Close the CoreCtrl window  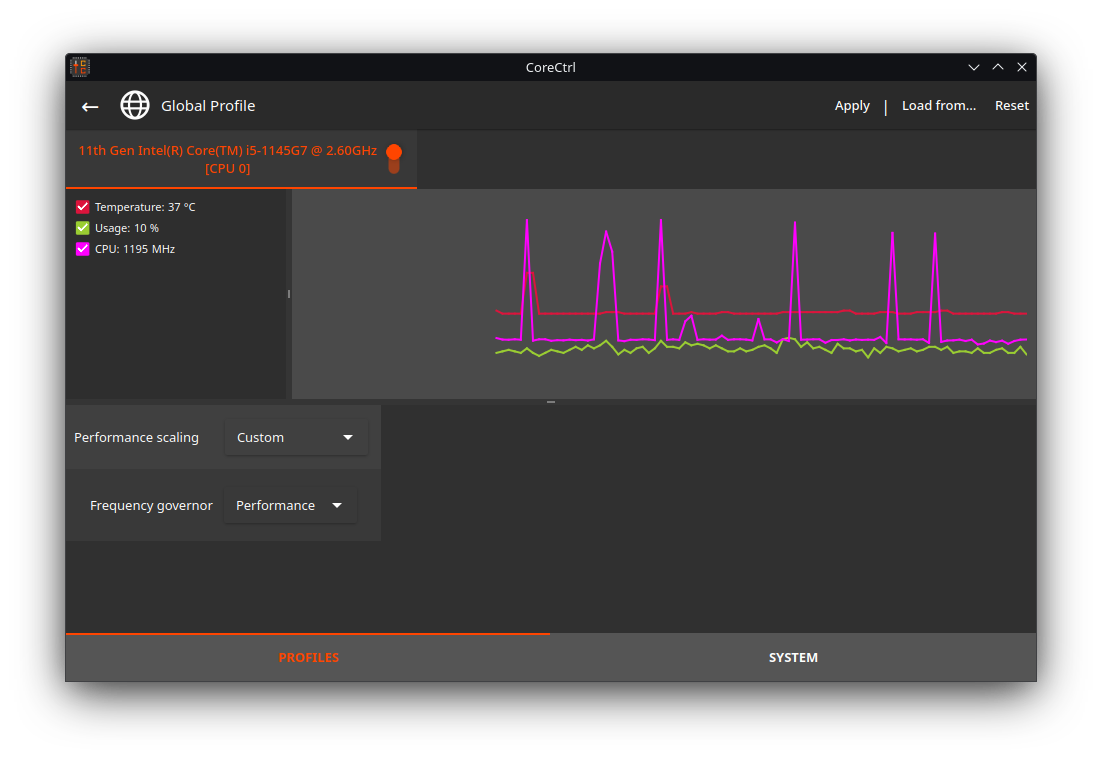[1022, 67]
